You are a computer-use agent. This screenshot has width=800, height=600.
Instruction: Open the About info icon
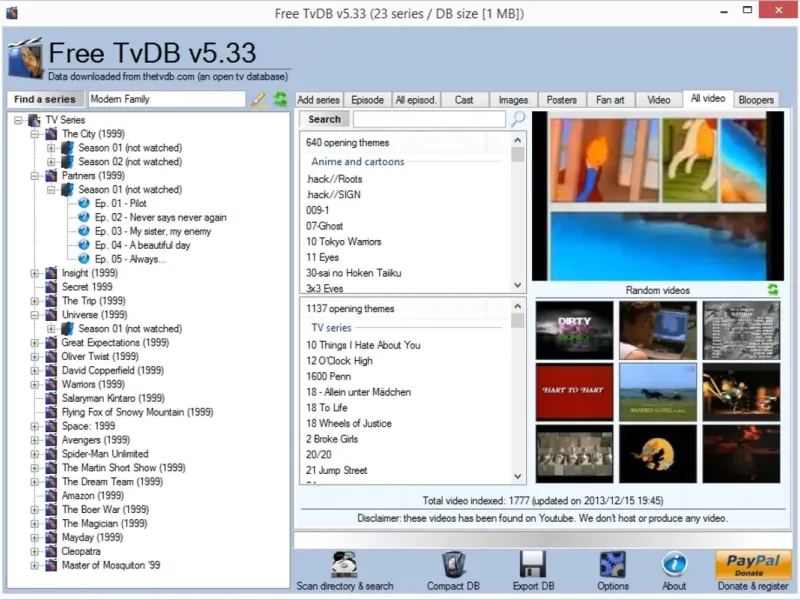pos(674,563)
